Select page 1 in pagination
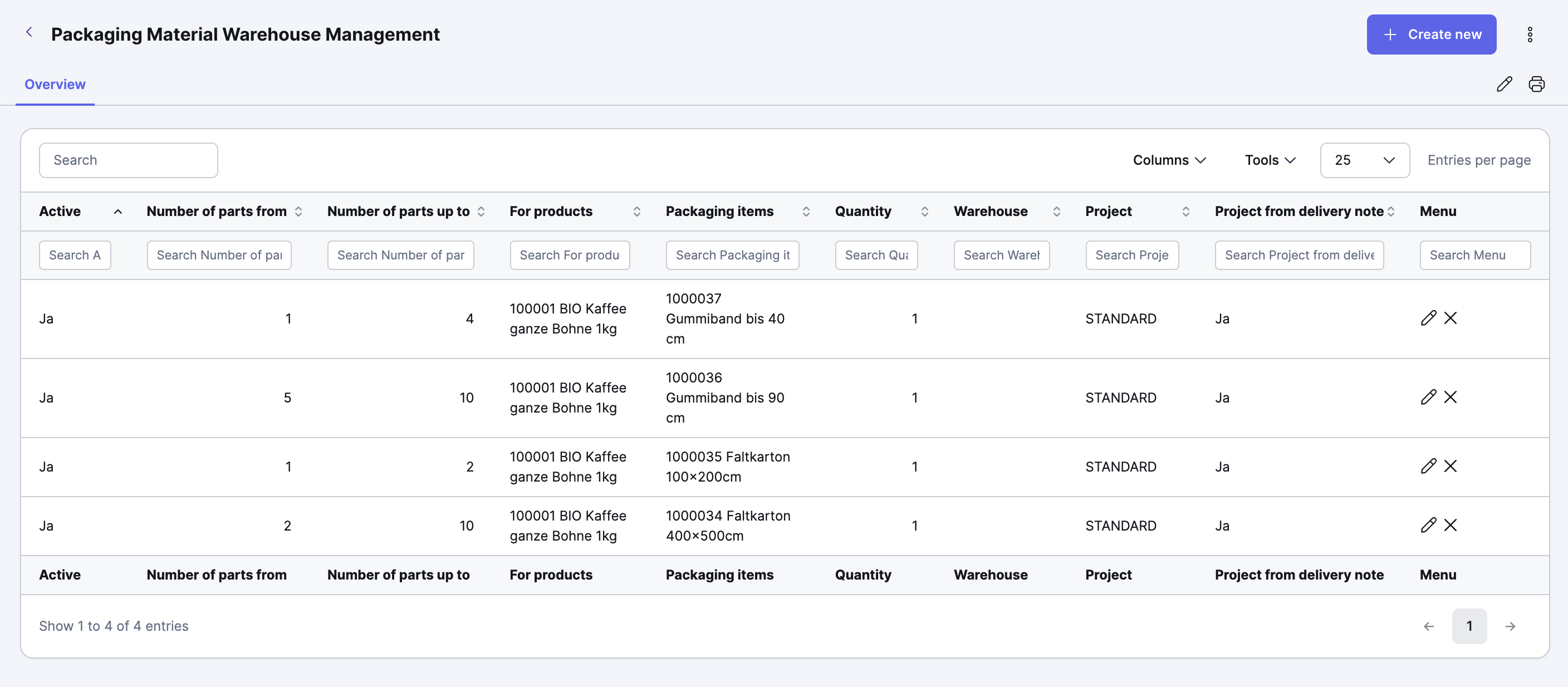Viewport: 1568px width, 687px height. pyautogui.click(x=1469, y=626)
